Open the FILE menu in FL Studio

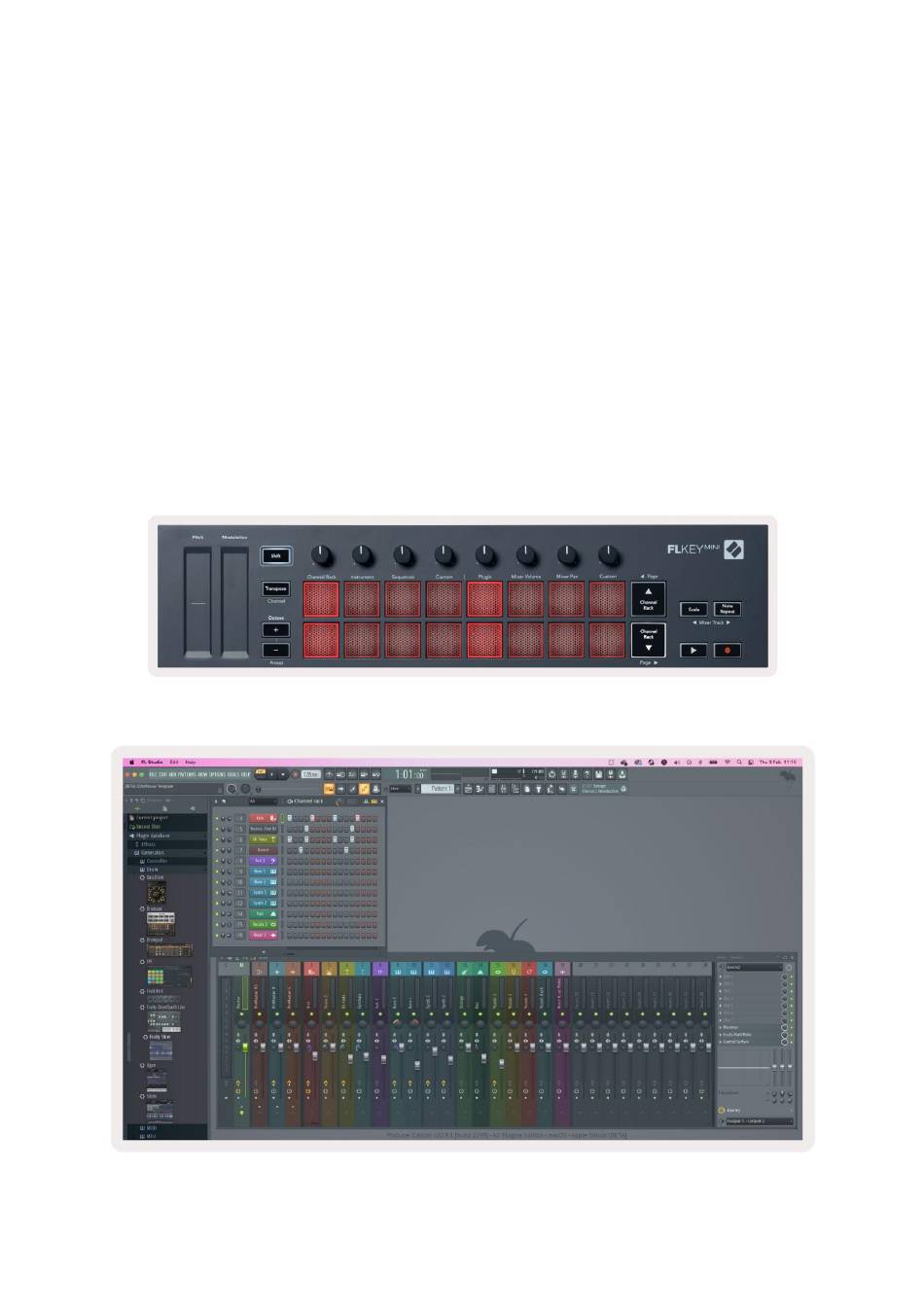(x=153, y=775)
